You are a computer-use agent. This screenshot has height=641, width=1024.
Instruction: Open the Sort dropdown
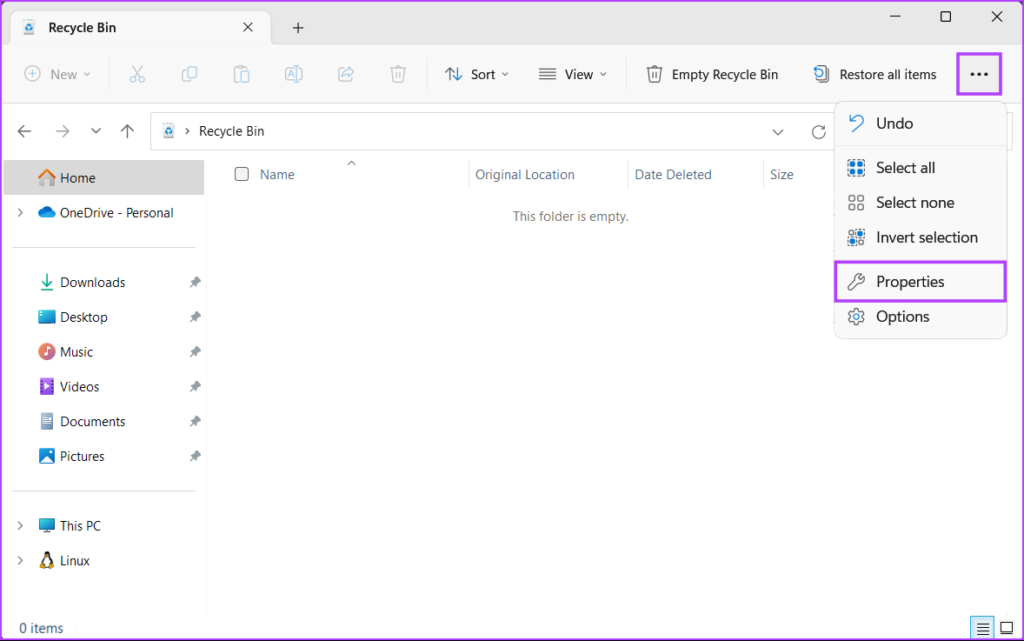point(477,74)
